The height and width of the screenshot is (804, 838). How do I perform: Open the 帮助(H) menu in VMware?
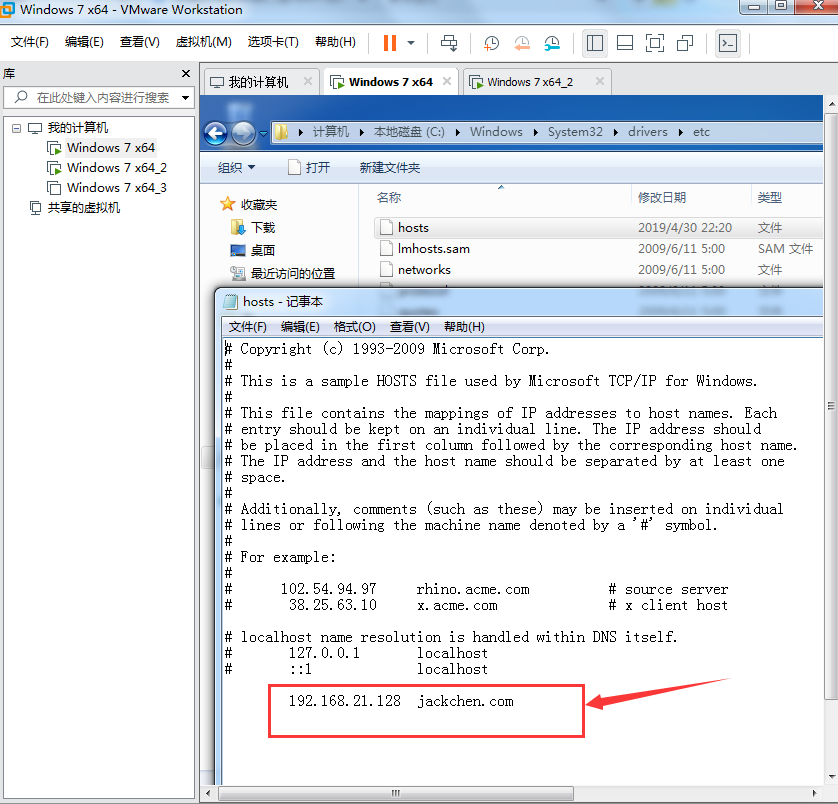point(335,42)
